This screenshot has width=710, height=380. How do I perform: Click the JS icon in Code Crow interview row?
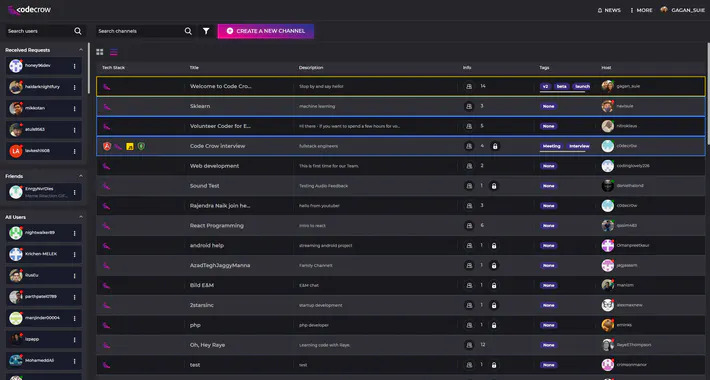point(130,146)
